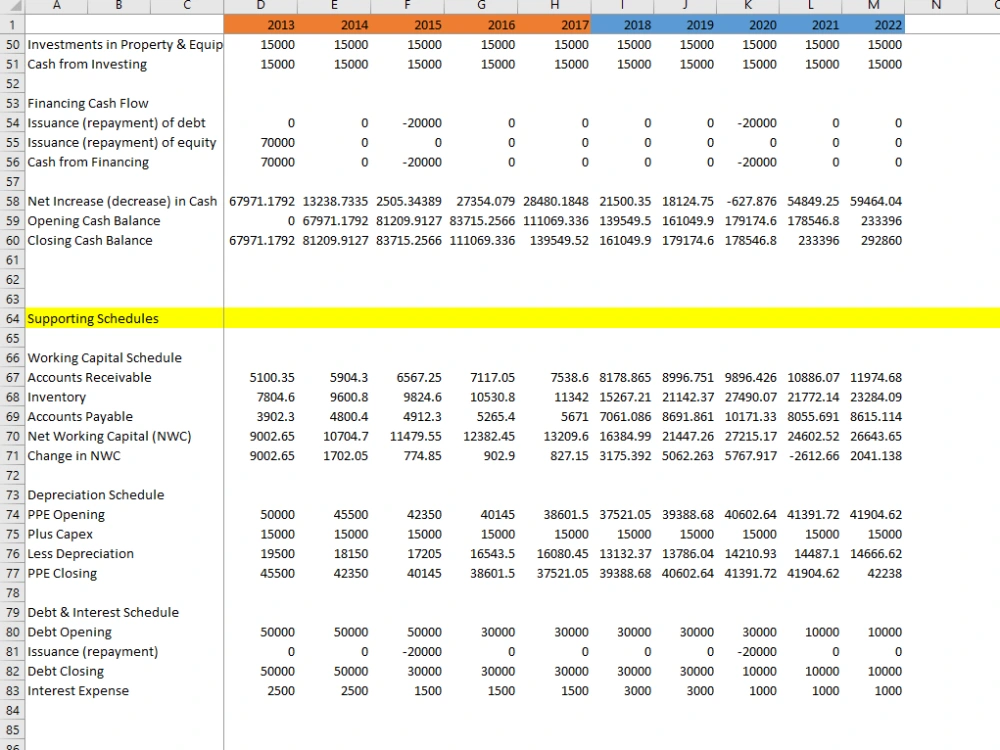This screenshot has height=750, width=1000.
Task: Click Change in NWC value -2612.66
Action: click(x=813, y=456)
